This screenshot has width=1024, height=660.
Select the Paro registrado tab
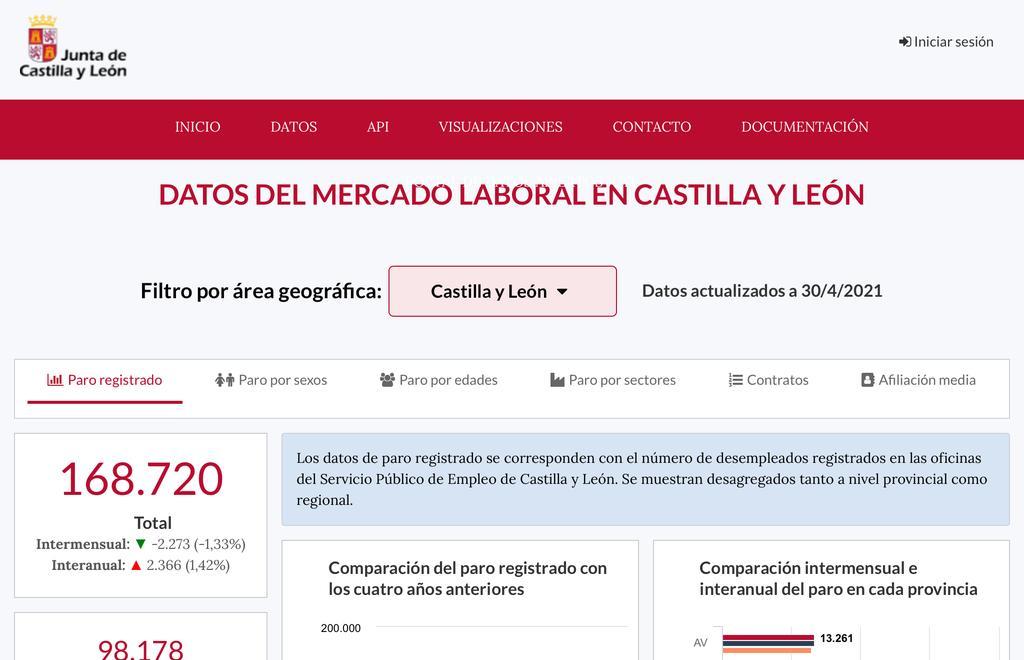(x=104, y=380)
